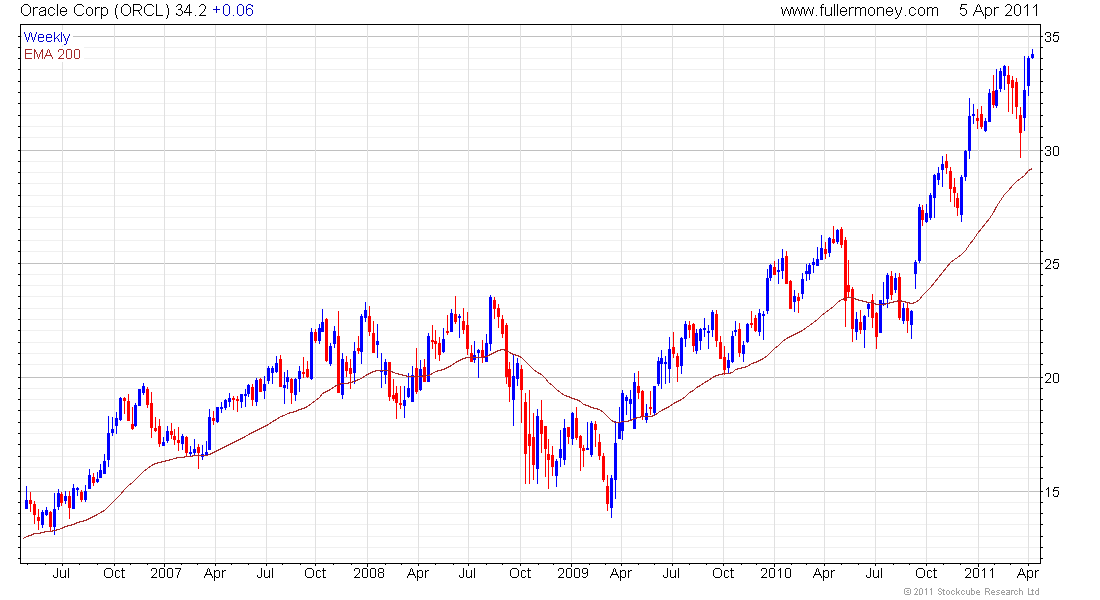Click the 2008 year axis label

(369, 573)
